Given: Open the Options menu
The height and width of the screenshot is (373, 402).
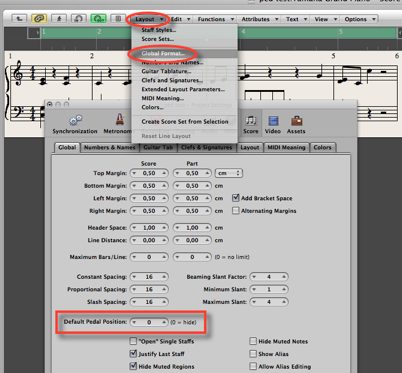Looking at the screenshot, I should tap(360, 19).
